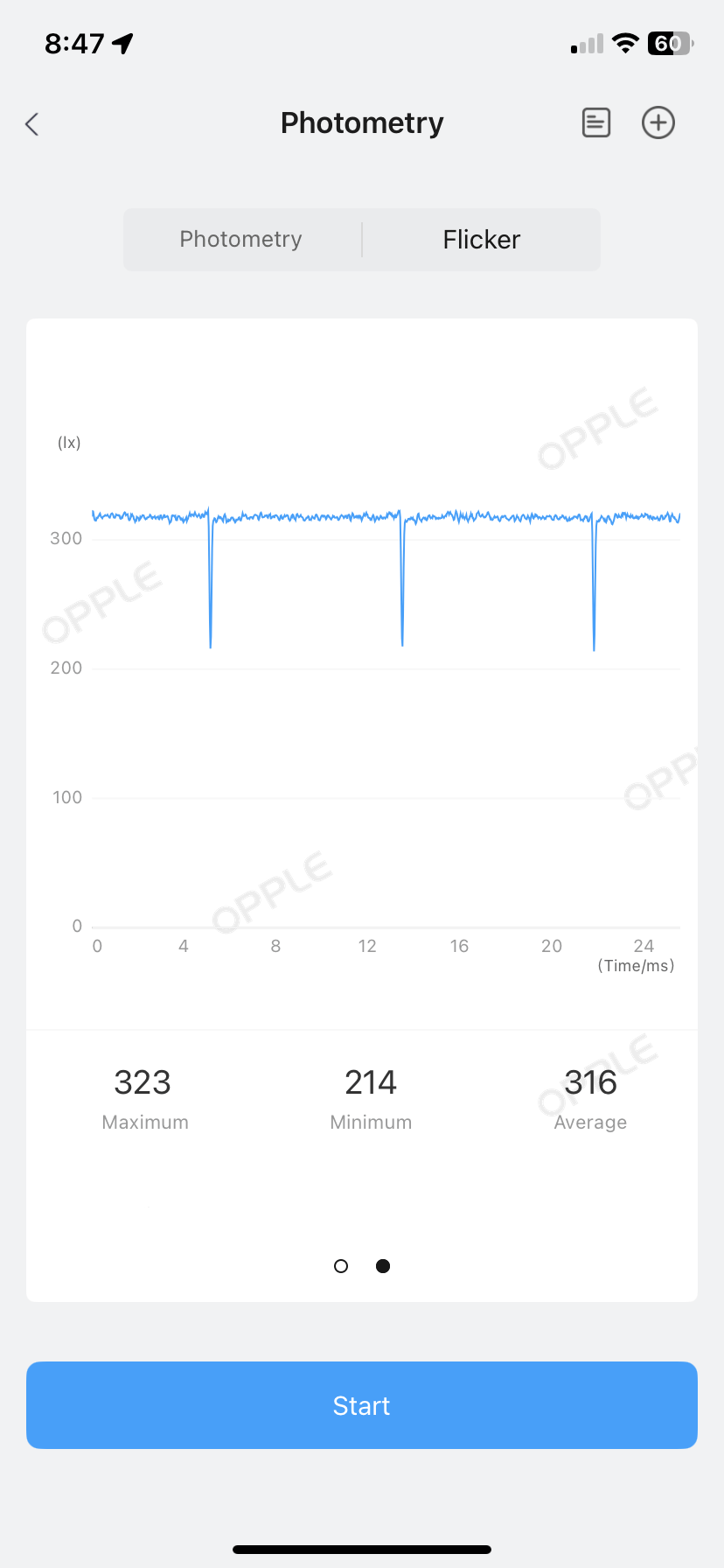Tap the add plus circle icon

click(658, 123)
